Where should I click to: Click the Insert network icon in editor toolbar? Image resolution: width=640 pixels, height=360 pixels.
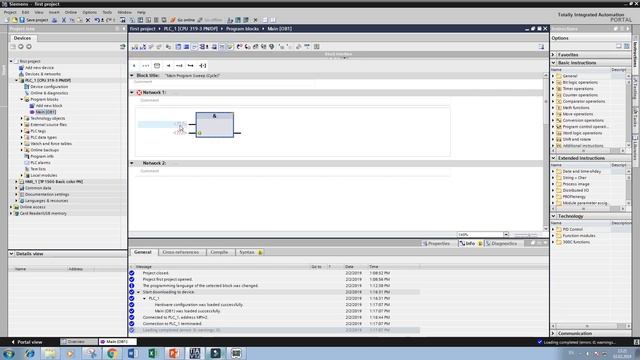[x=135, y=47]
